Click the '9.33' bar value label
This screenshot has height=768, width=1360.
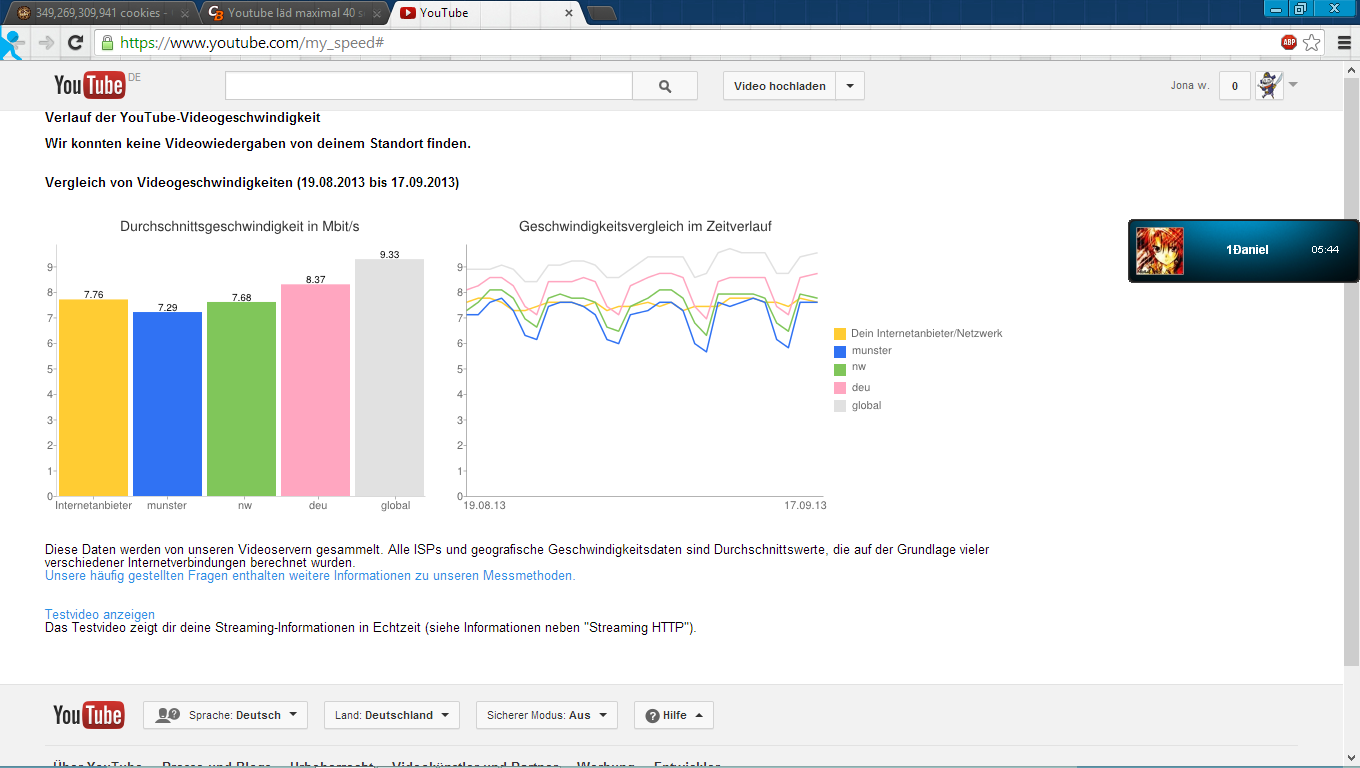[389, 255]
